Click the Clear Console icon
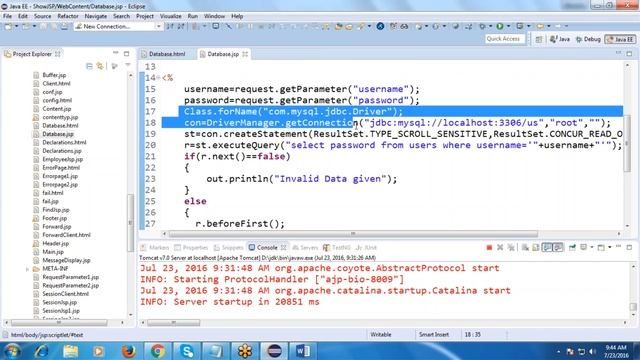 click(525, 247)
